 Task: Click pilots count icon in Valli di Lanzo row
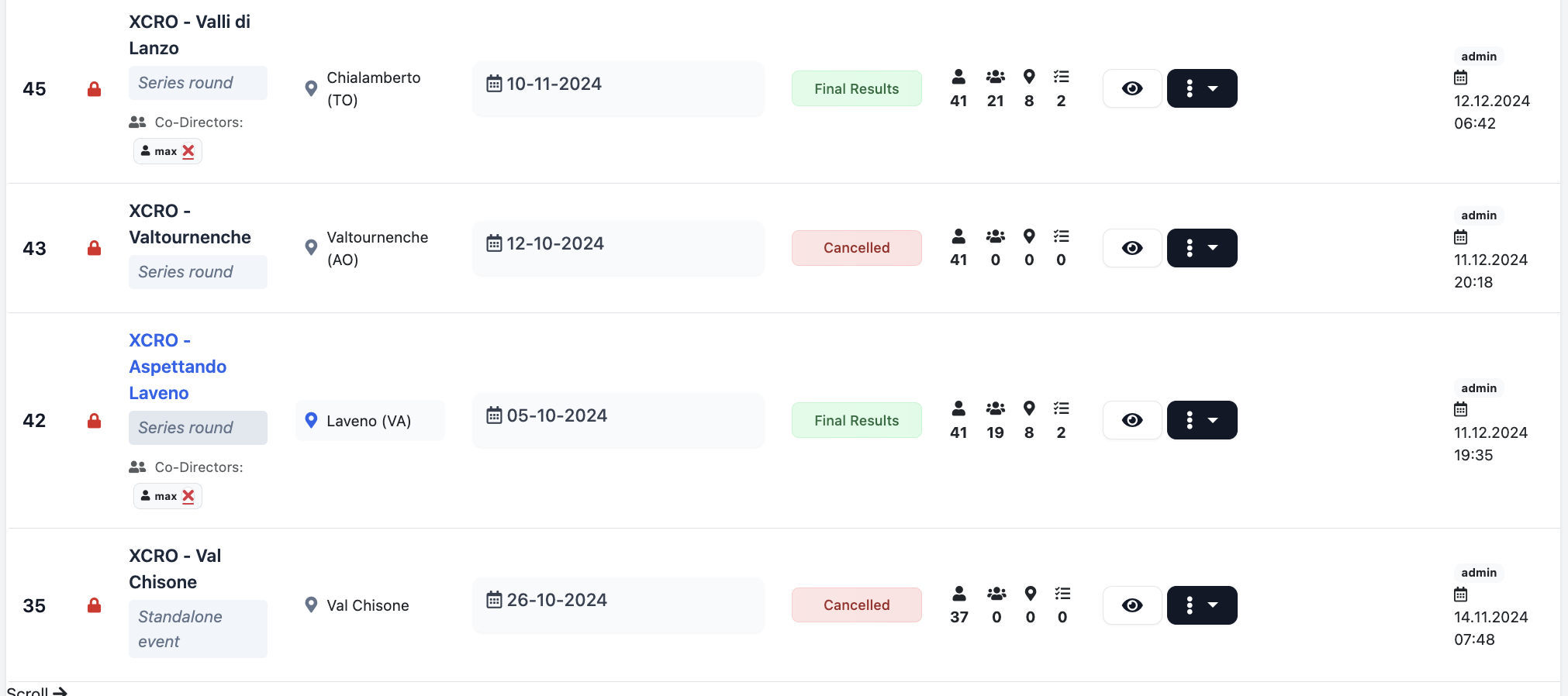click(958, 77)
